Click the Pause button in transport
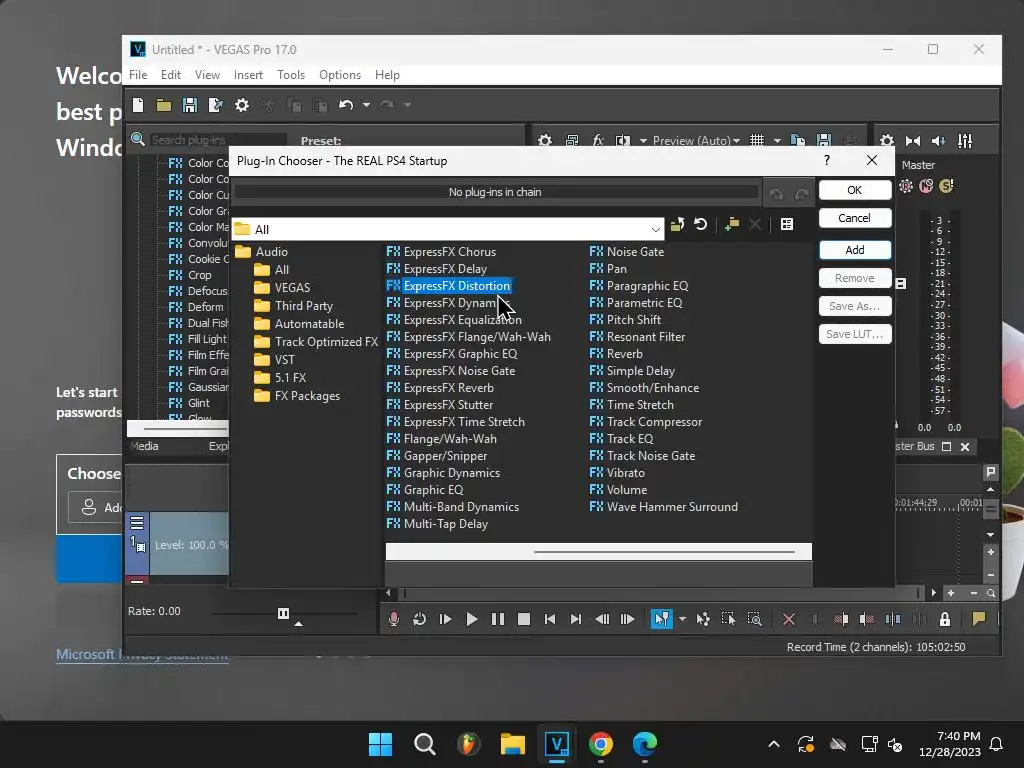The image size is (1024, 768). click(x=498, y=618)
